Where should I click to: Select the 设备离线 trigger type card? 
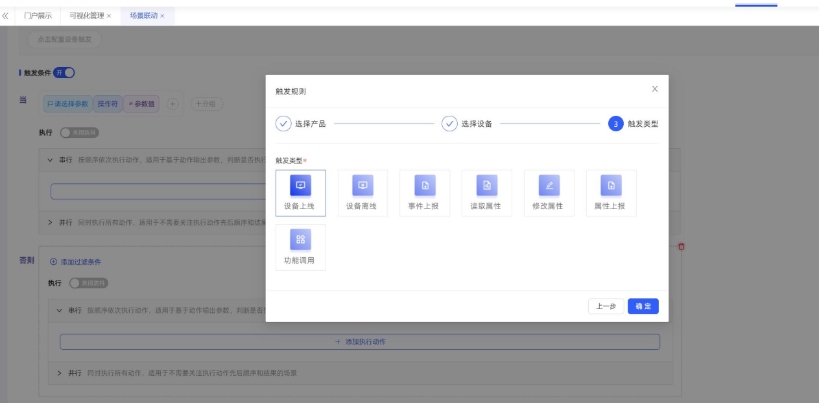[x=362, y=193]
